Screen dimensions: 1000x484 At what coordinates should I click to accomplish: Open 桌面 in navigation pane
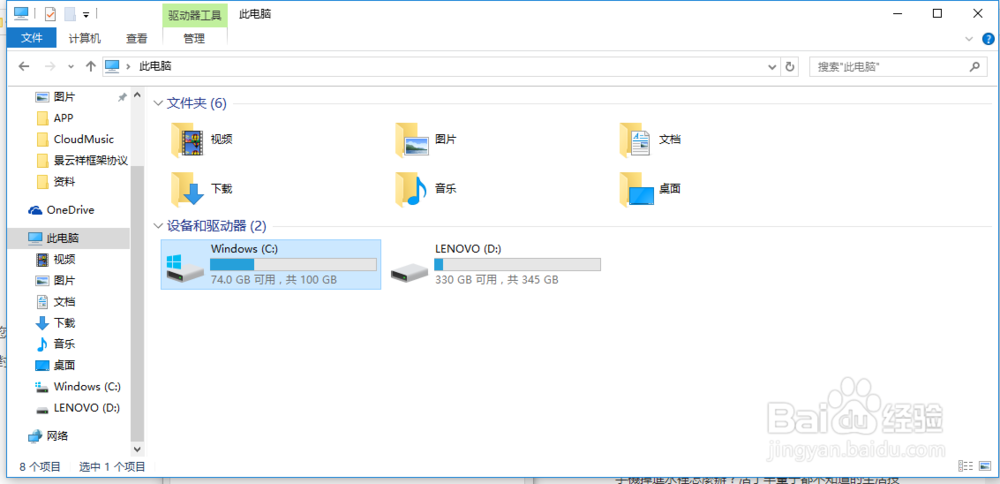tap(55, 365)
